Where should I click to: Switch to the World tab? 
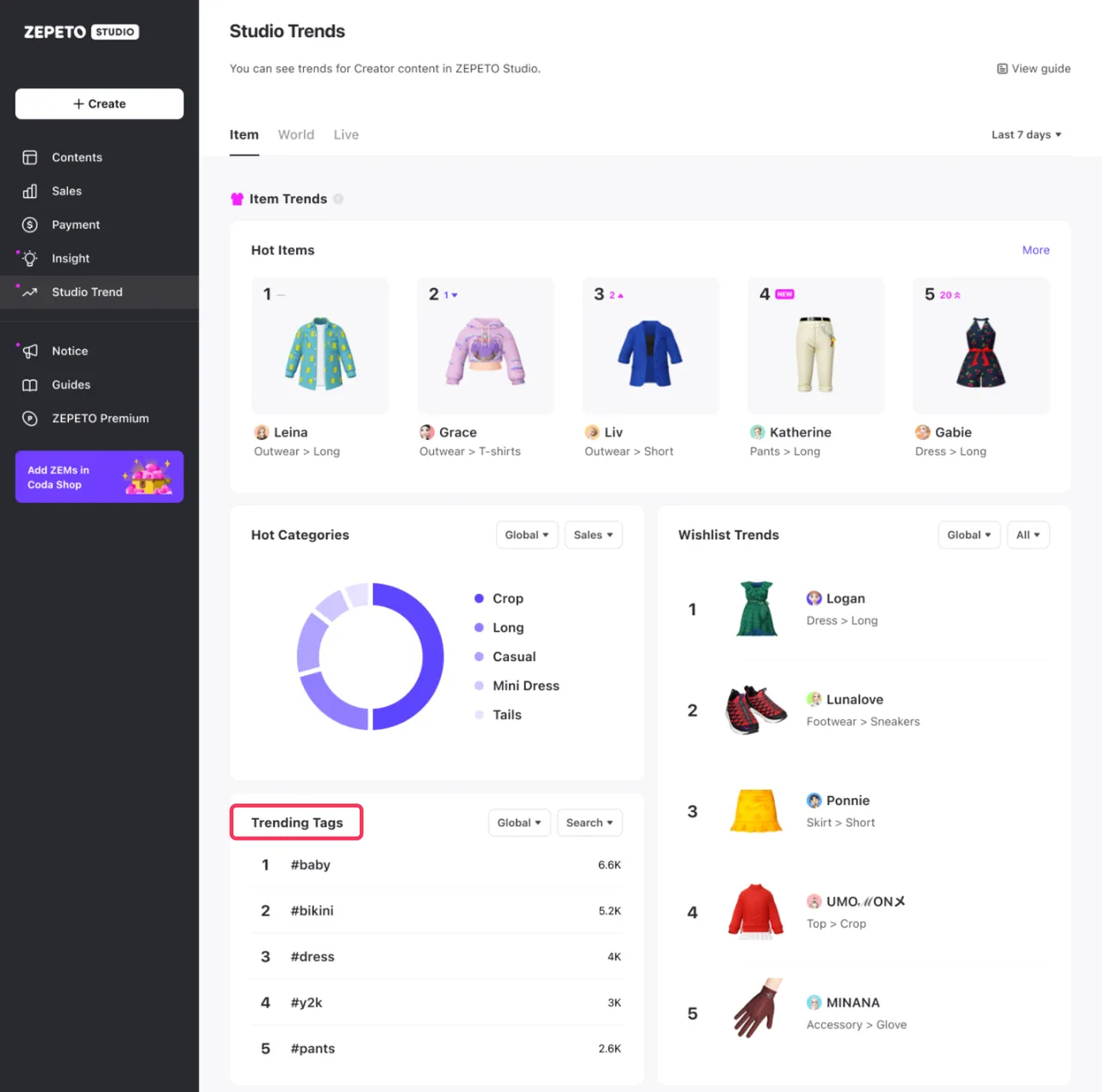tap(296, 134)
